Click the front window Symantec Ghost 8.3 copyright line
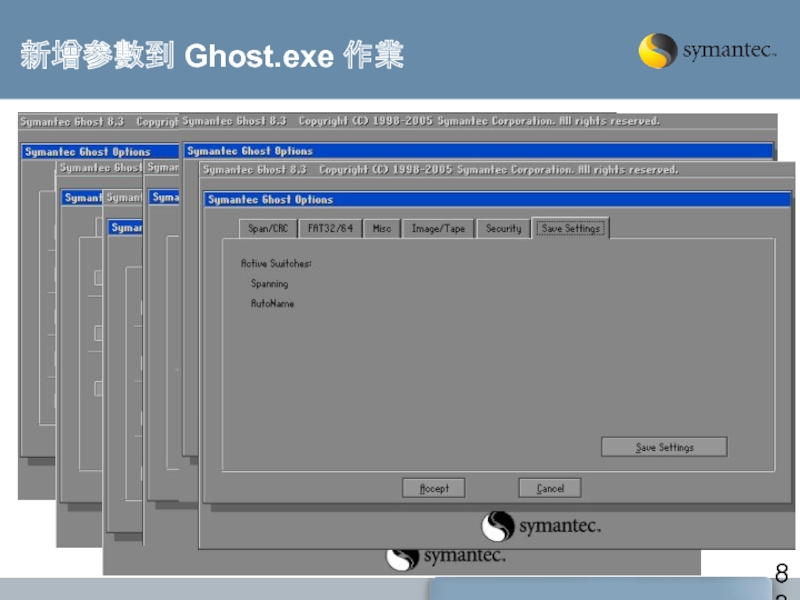This screenshot has height=600, width=800. (441, 169)
